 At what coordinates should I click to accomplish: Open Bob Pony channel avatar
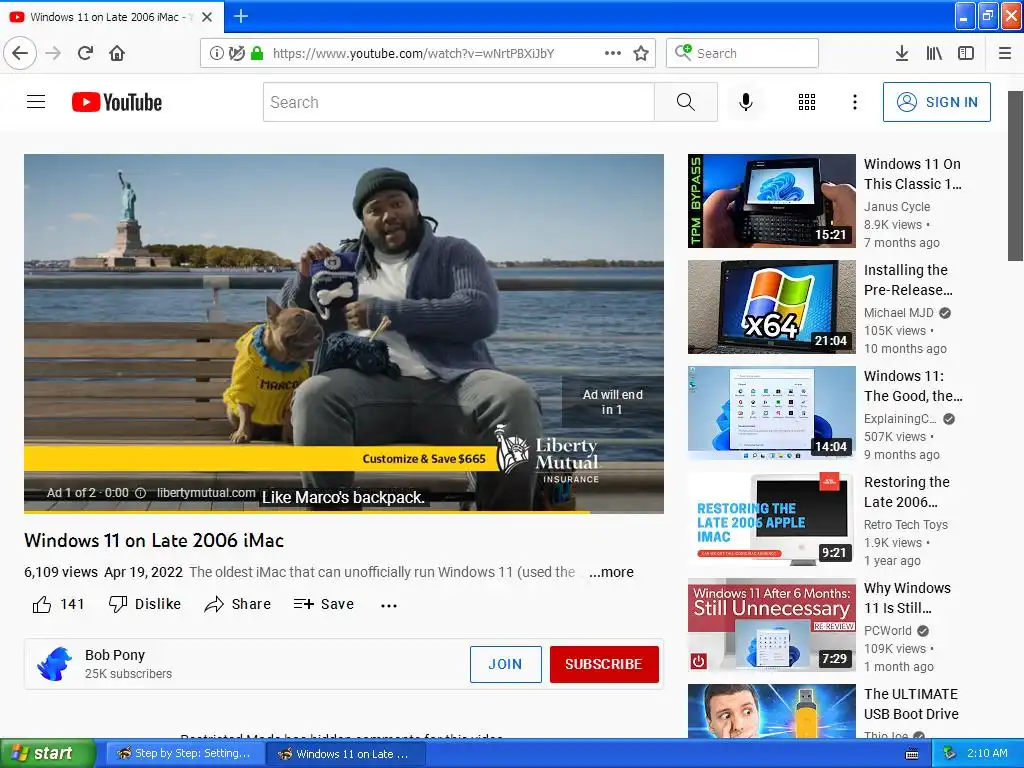(x=55, y=664)
